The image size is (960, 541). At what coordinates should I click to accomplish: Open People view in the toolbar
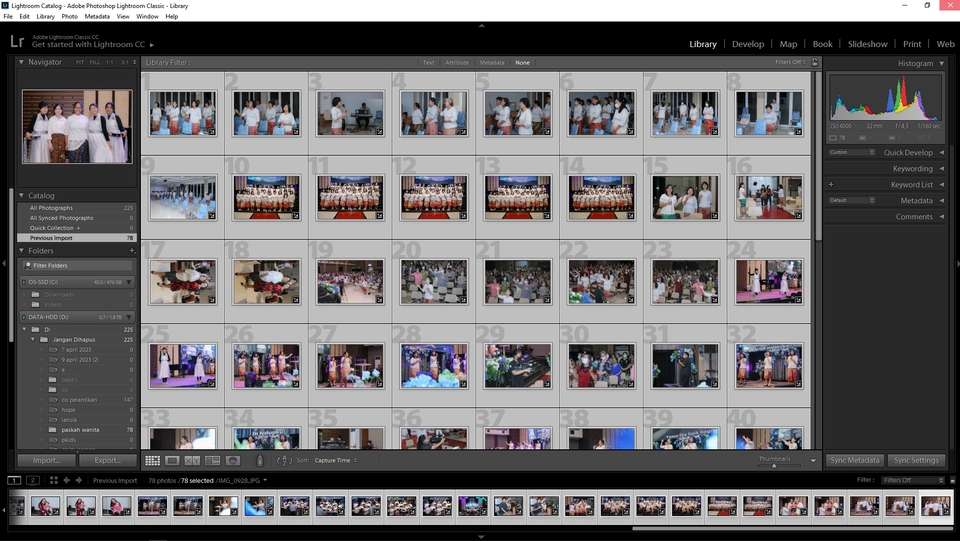point(233,460)
